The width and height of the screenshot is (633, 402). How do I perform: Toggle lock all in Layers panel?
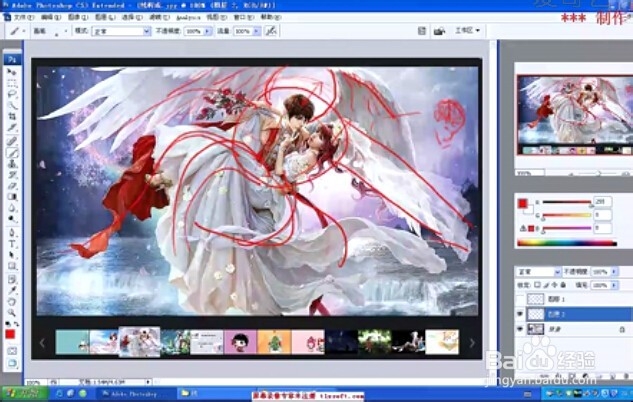pyautogui.click(x=563, y=285)
